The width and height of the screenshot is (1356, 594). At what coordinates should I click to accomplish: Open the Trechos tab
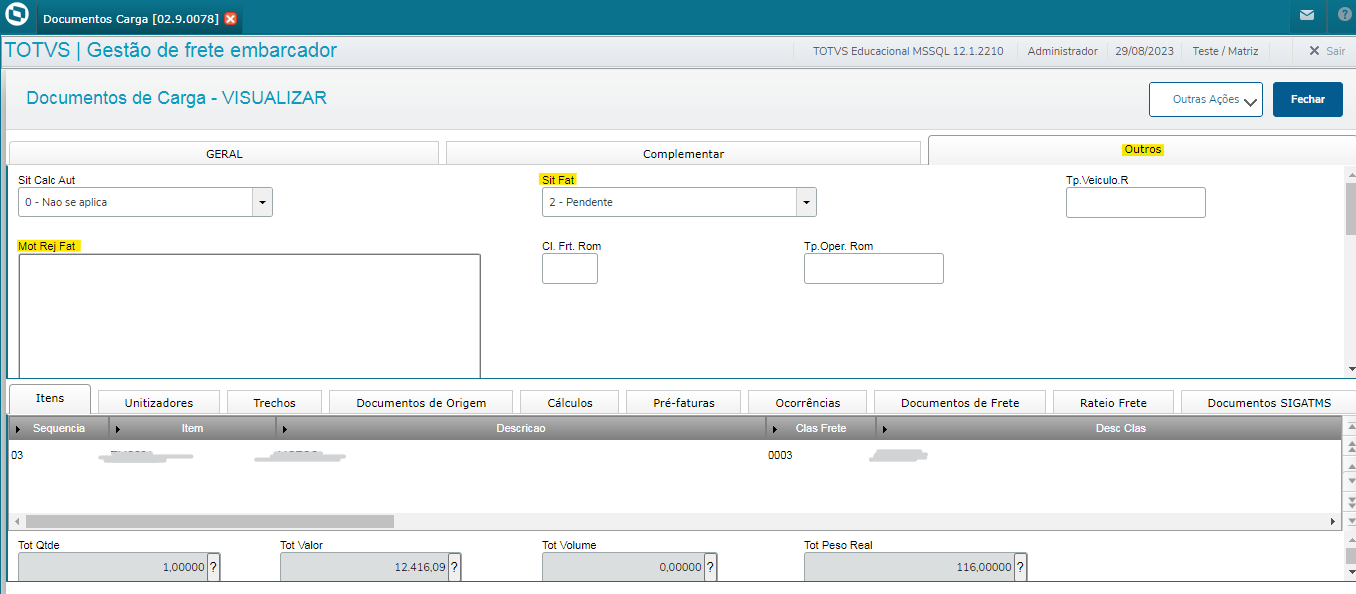click(274, 402)
